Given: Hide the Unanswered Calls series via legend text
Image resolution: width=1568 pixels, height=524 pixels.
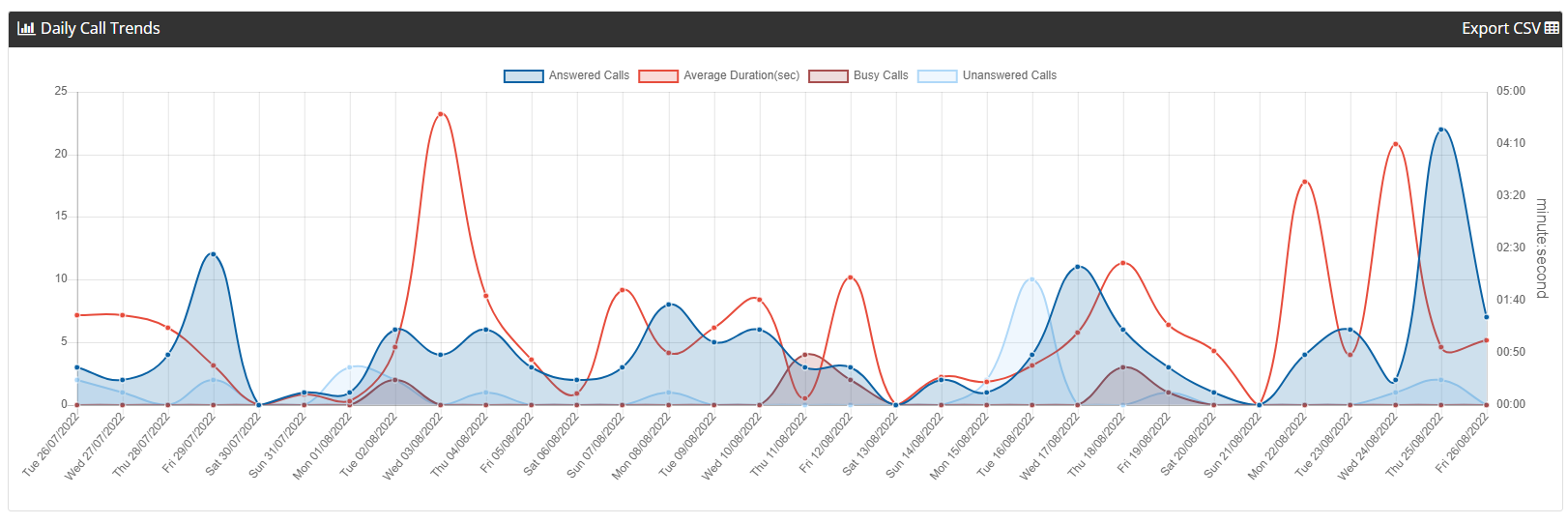Looking at the screenshot, I should click(x=1009, y=75).
